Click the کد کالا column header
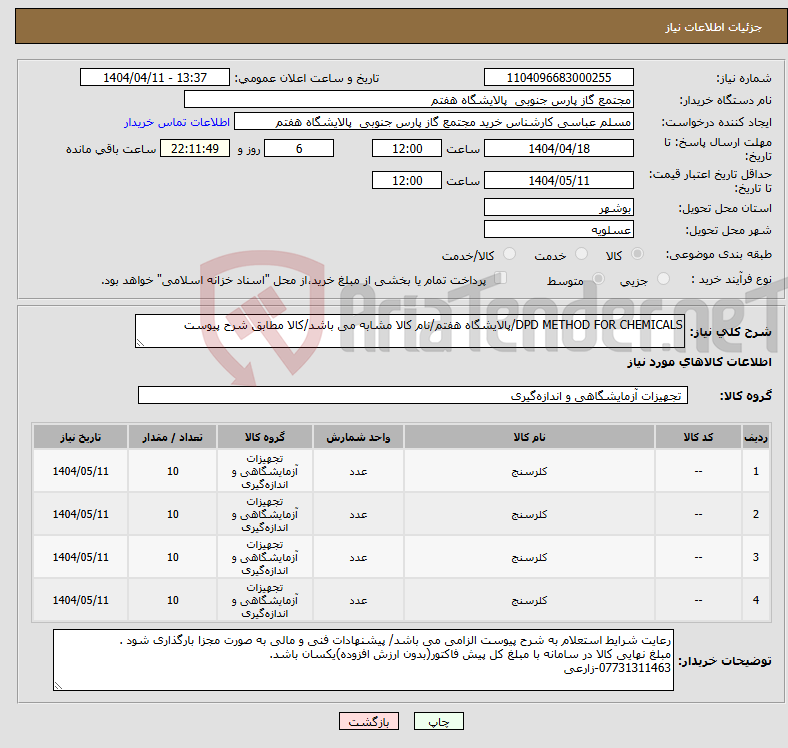Image resolution: width=788 pixels, height=748 pixels. 698,436
